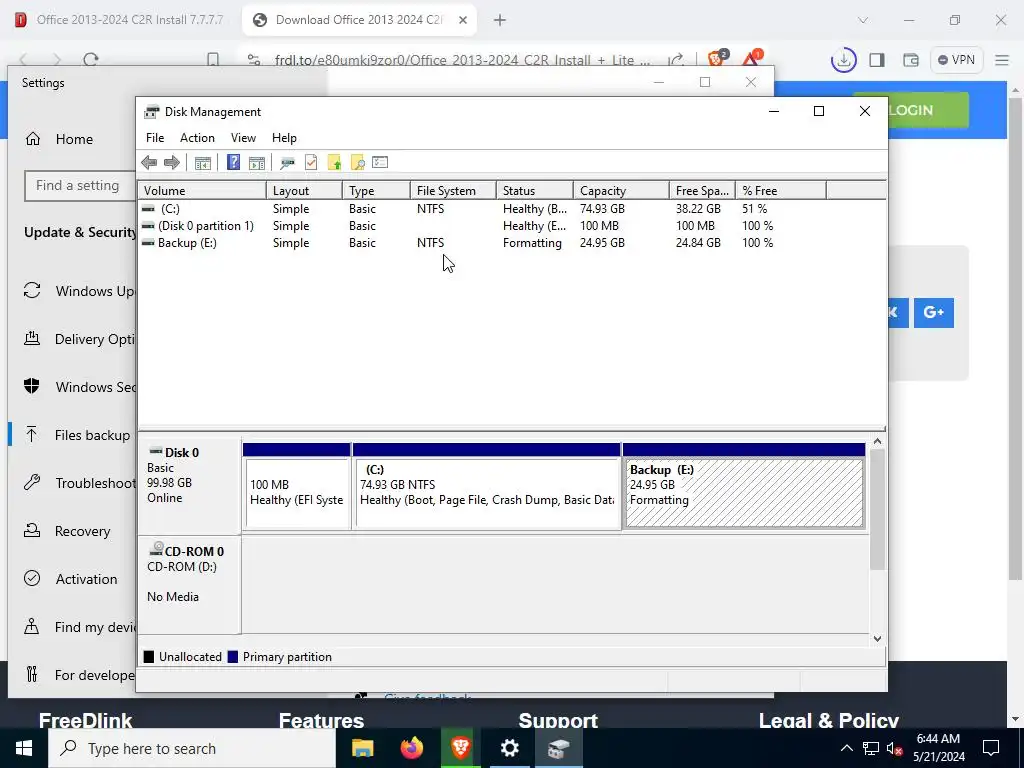Click the Find a setting search box
The height and width of the screenshot is (768, 1024).
80,185
